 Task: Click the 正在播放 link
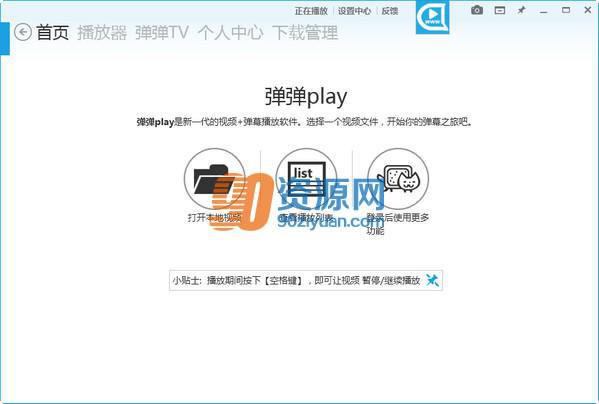(x=311, y=11)
